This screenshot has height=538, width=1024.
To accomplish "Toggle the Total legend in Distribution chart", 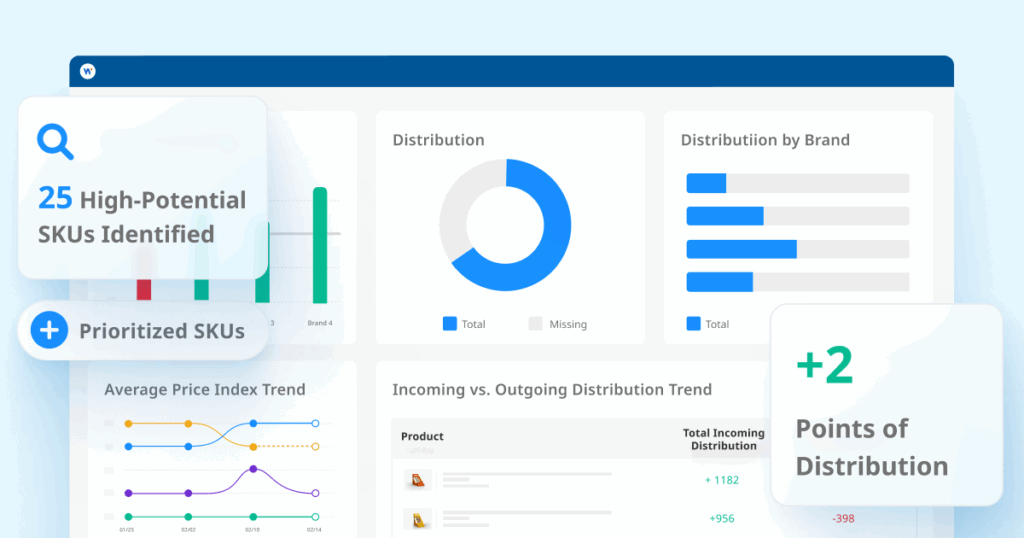I will 464,324.
